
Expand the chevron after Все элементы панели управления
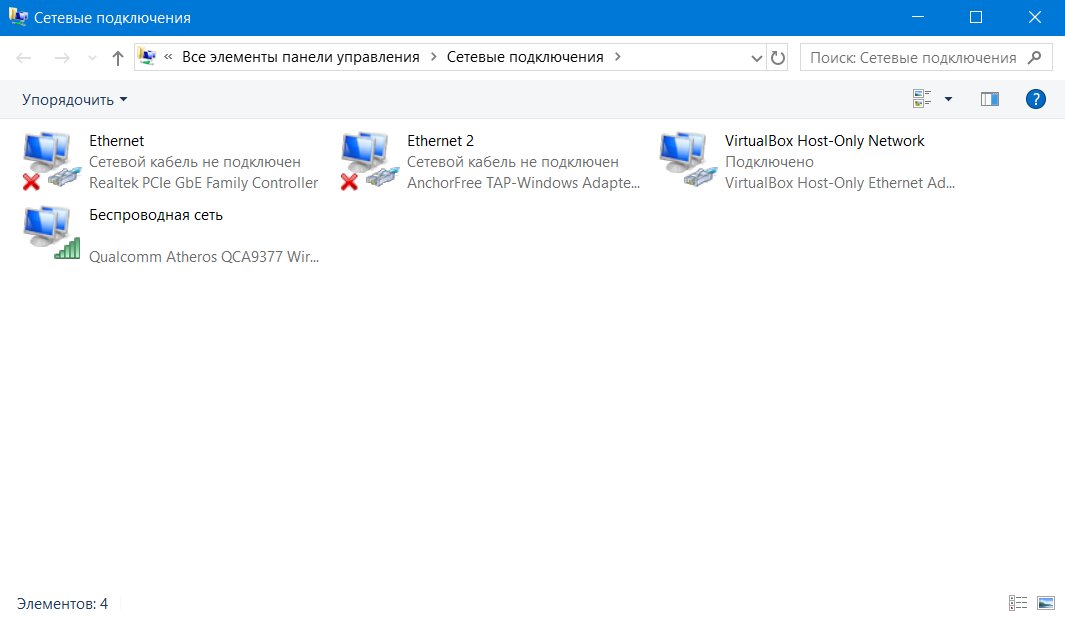[433, 57]
